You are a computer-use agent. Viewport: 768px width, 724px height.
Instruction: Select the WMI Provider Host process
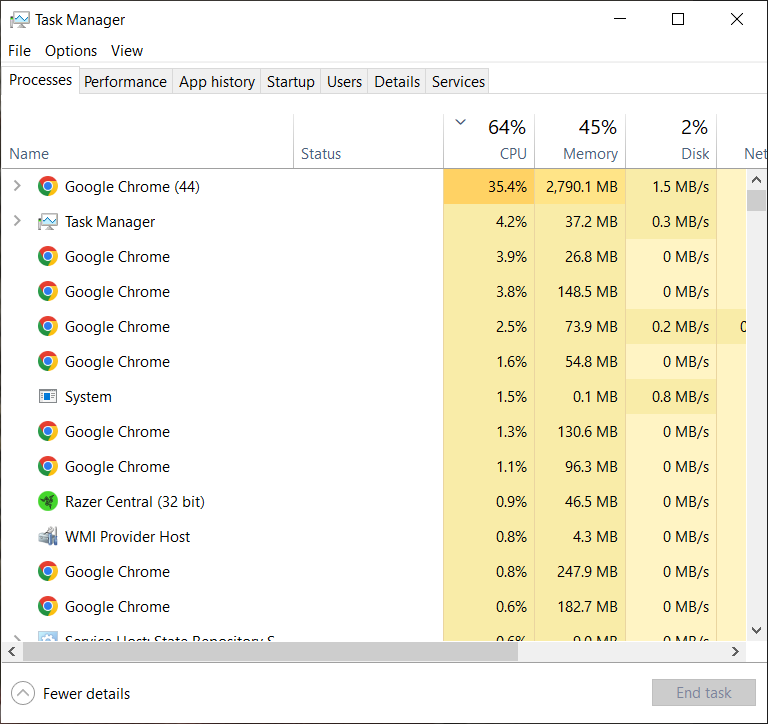point(127,536)
